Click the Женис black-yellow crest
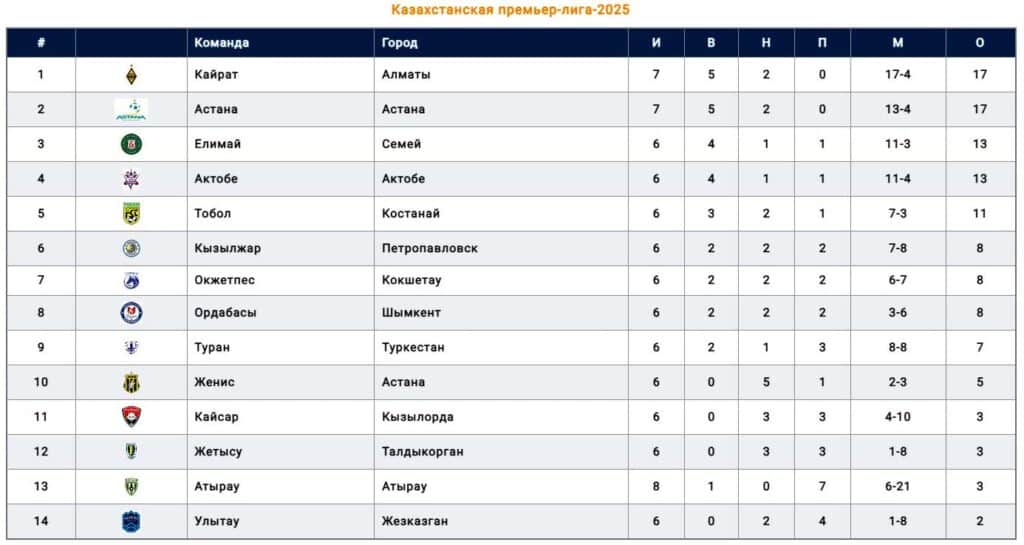The height and width of the screenshot is (545, 1024). click(131, 382)
